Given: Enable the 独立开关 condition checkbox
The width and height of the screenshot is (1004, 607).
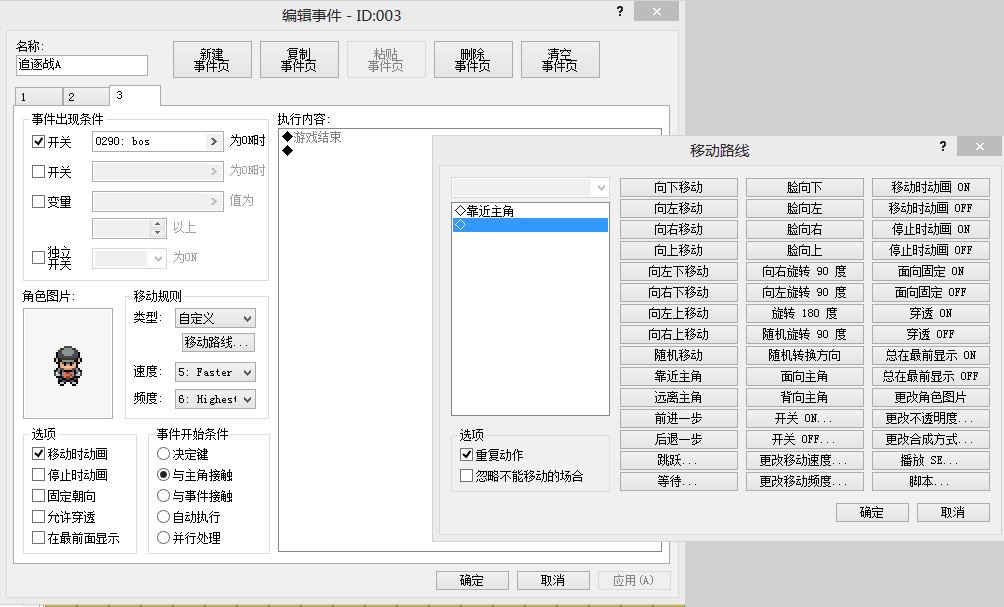Looking at the screenshot, I should [x=38, y=257].
